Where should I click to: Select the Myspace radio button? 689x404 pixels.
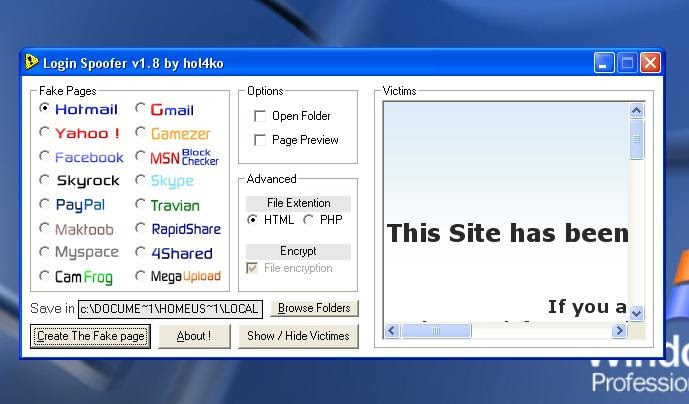click(44, 252)
